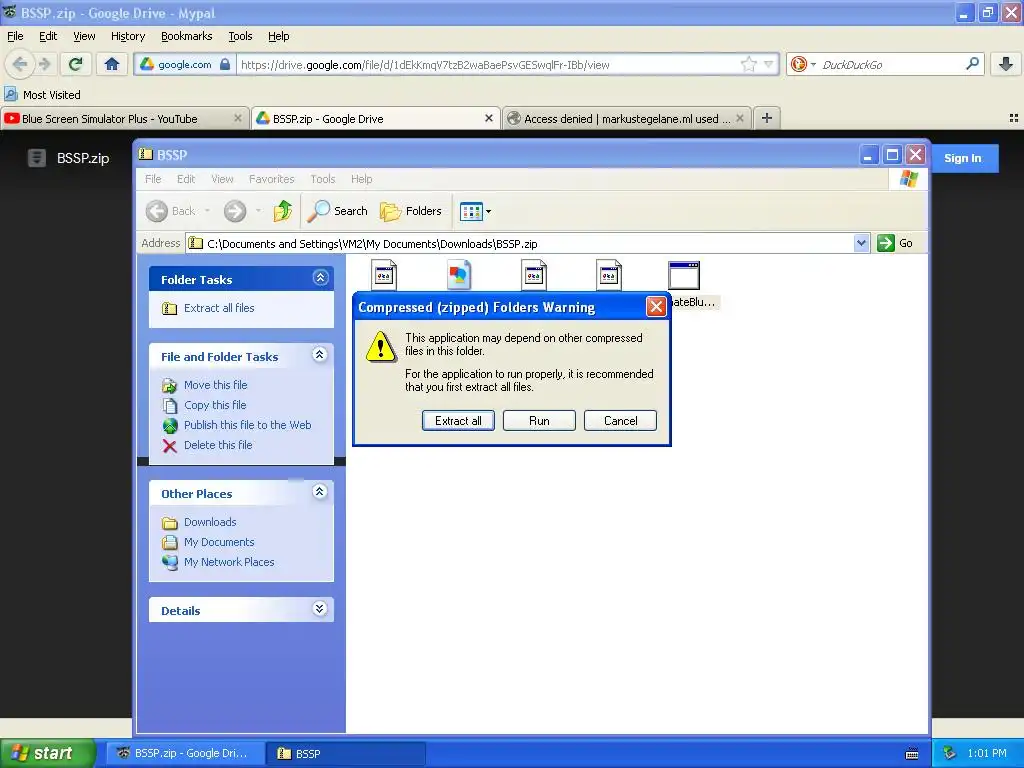Click the Explorer Forward arrow icon
Screen dimensions: 1024x768
point(235,211)
